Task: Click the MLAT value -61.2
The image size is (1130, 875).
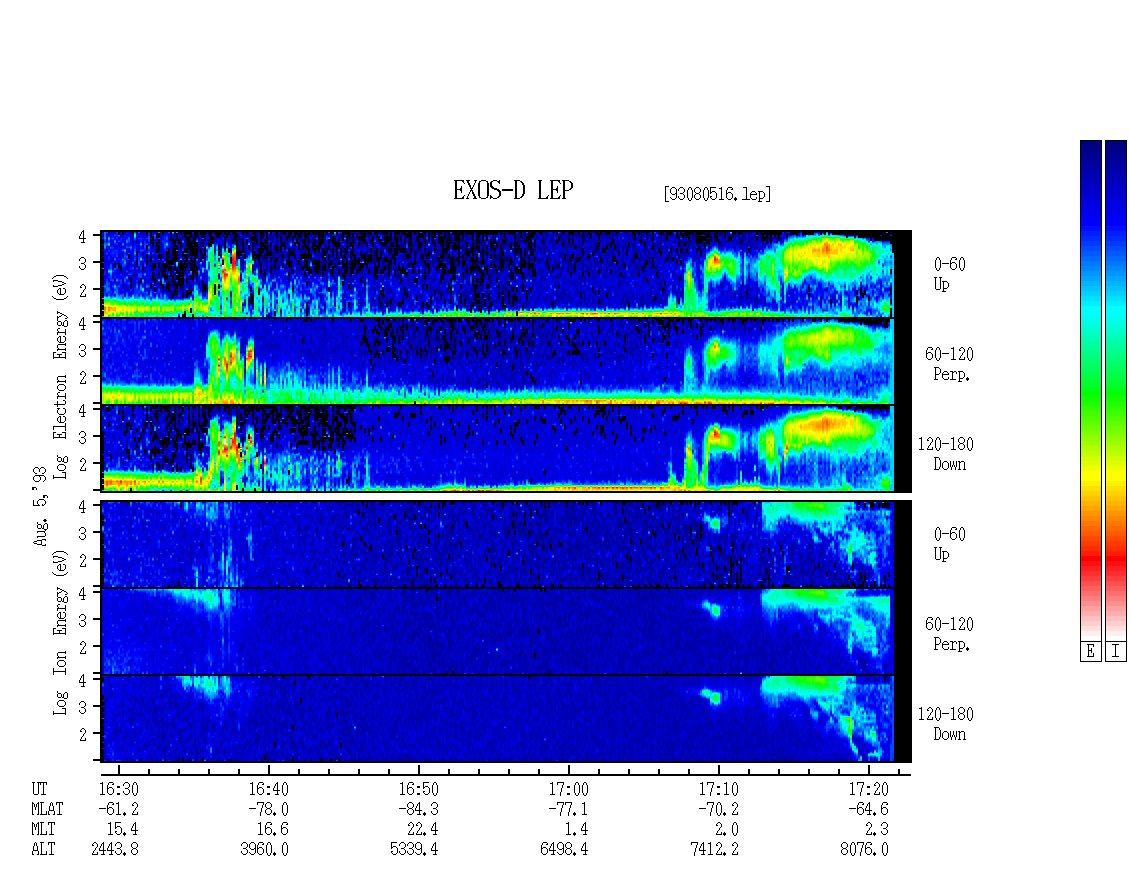Action: coord(118,809)
